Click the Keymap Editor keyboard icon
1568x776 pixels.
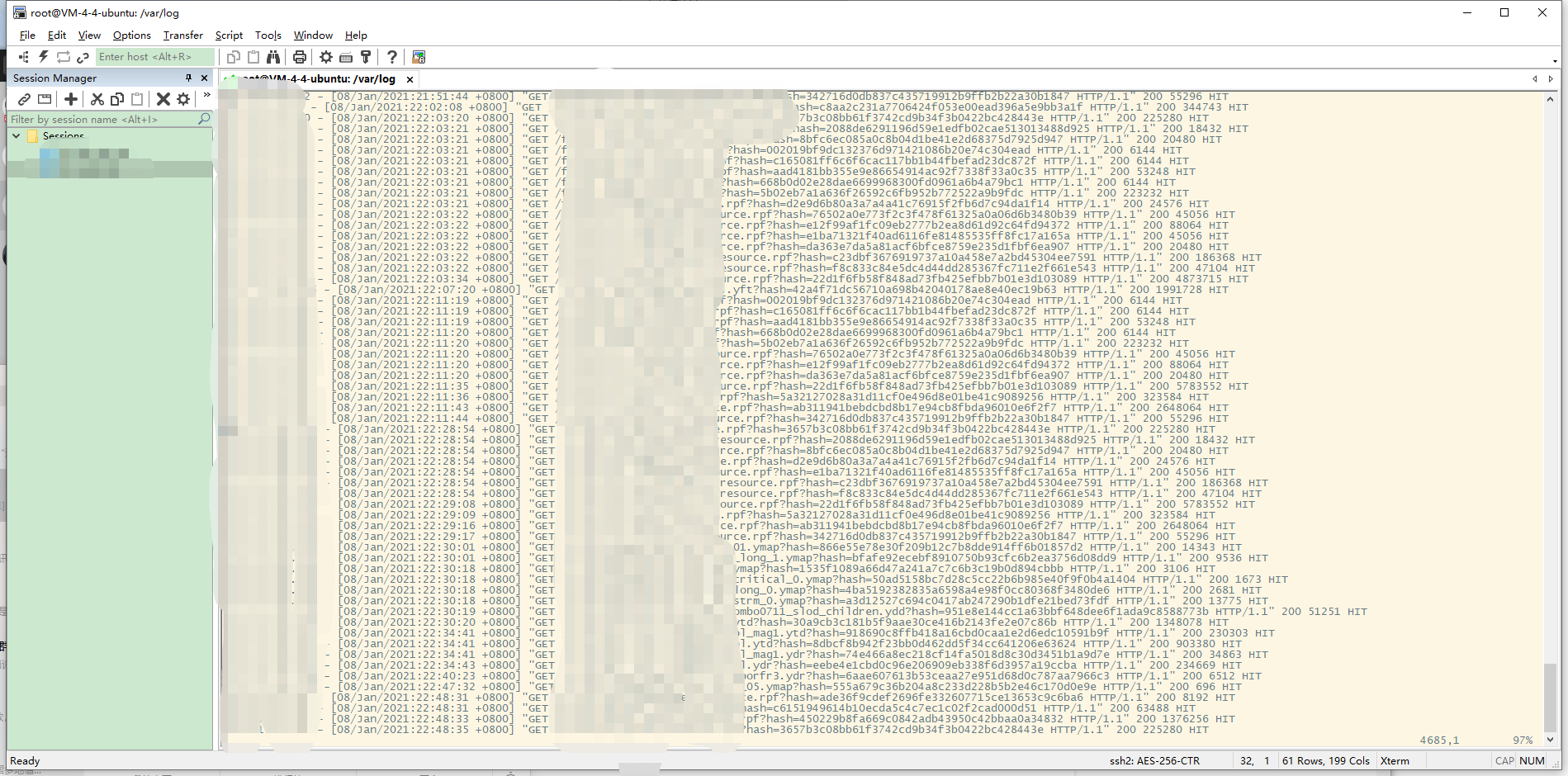[x=346, y=57]
